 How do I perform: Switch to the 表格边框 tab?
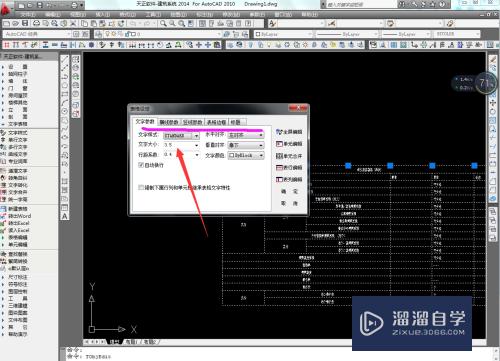coord(216,122)
